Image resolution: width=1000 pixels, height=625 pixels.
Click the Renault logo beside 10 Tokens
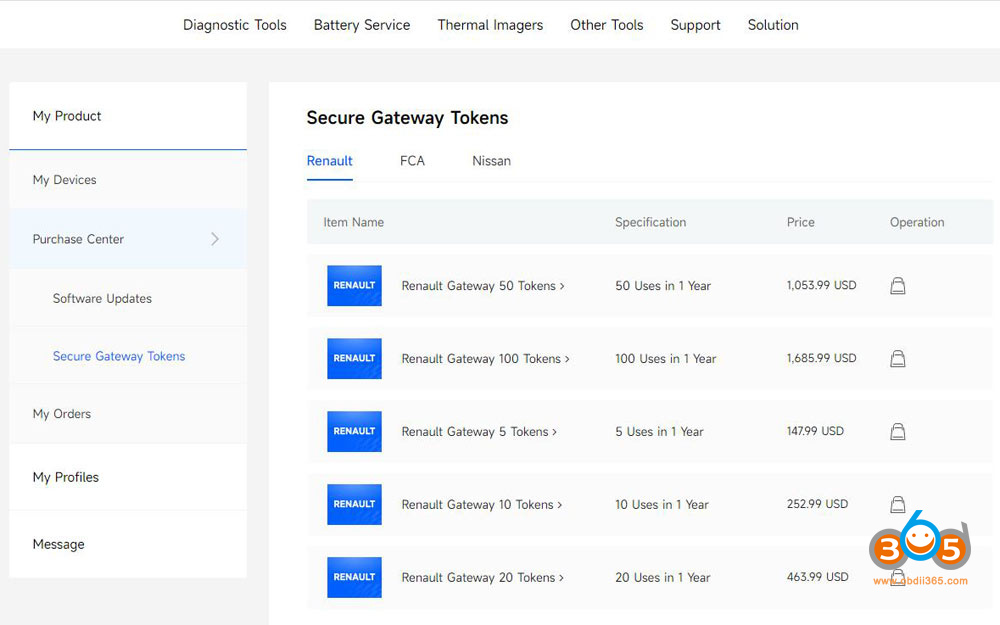pyautogui.click(x=354, y=504)
